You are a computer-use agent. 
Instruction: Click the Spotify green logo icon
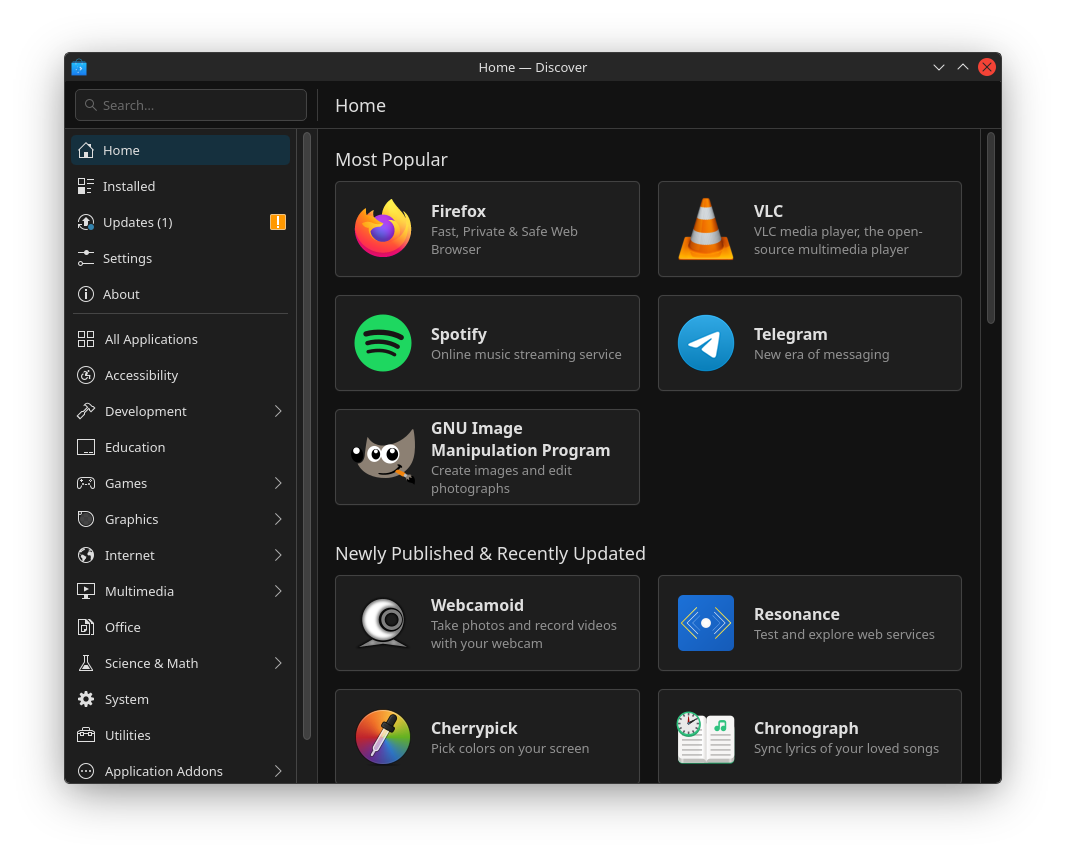[x=383, y=343]
